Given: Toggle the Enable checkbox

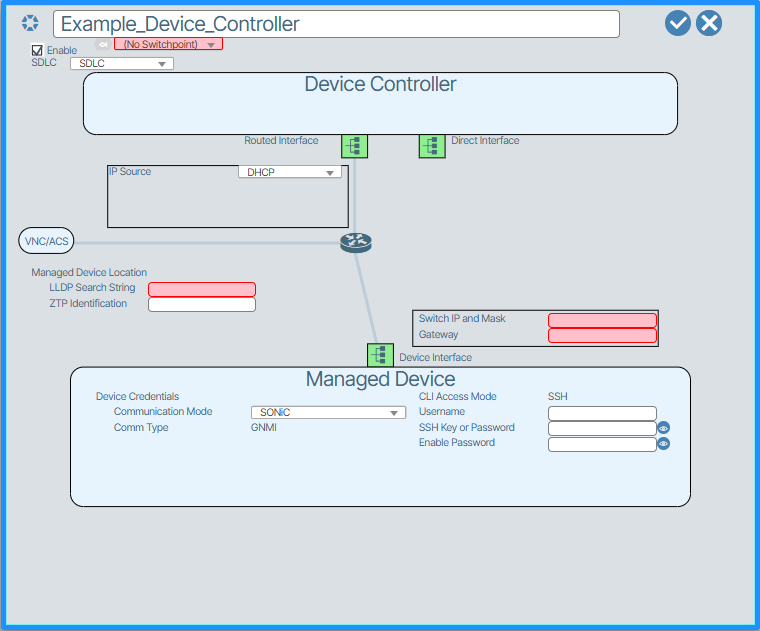Looking at the screenshot, I should pos(38,50).
